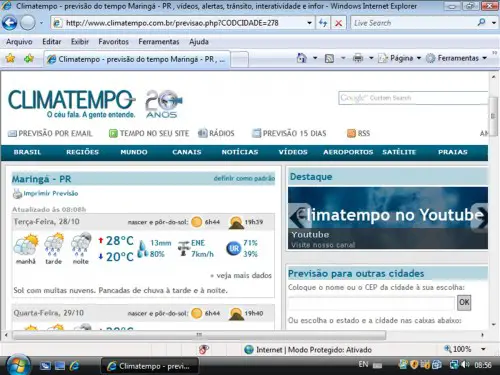The width and height of the screenshot is (500, 375).
Task: Click the browser Back arrow button
Action: coord(10,23)
